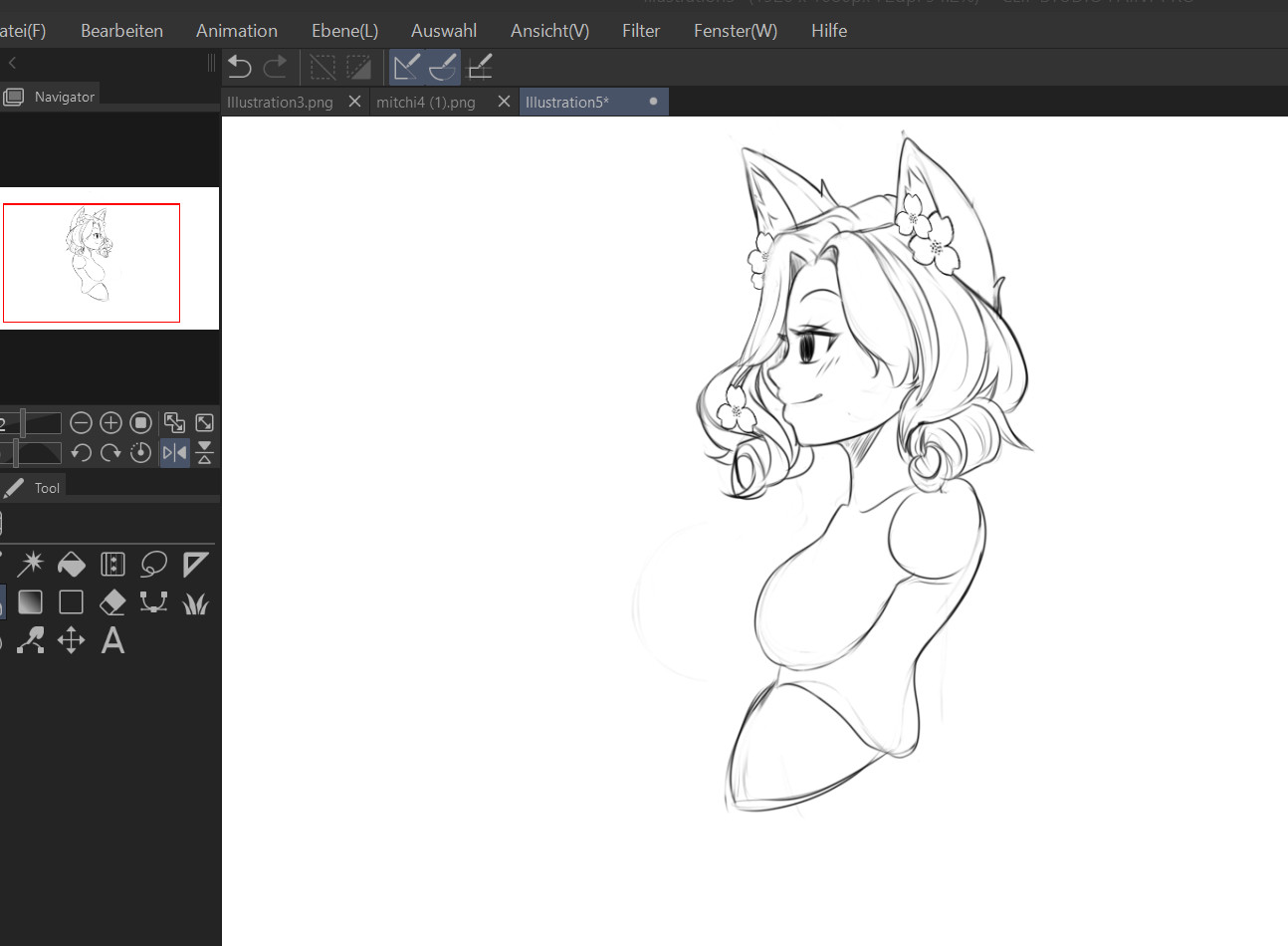Select the Tool palette tab
This screenshot has width=1288, height=946.
pyautogui.click(x=33, y=488)
